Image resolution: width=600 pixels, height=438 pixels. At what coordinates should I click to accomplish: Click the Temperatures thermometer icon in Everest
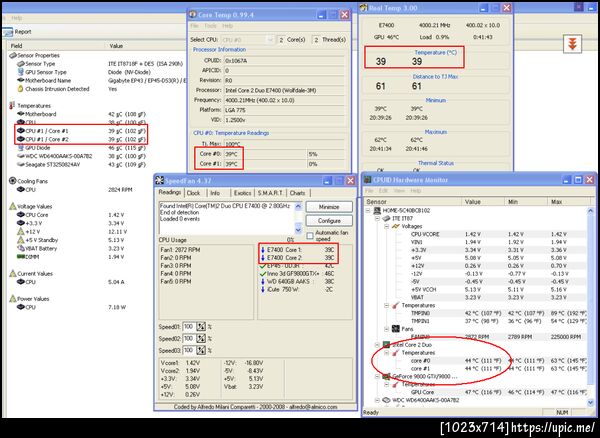12,106
